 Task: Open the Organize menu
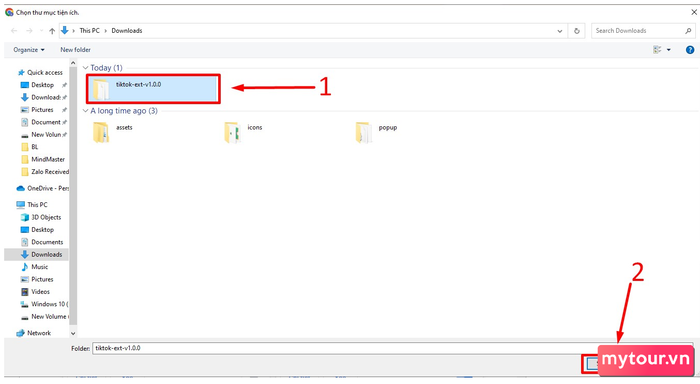coord(29,50)
